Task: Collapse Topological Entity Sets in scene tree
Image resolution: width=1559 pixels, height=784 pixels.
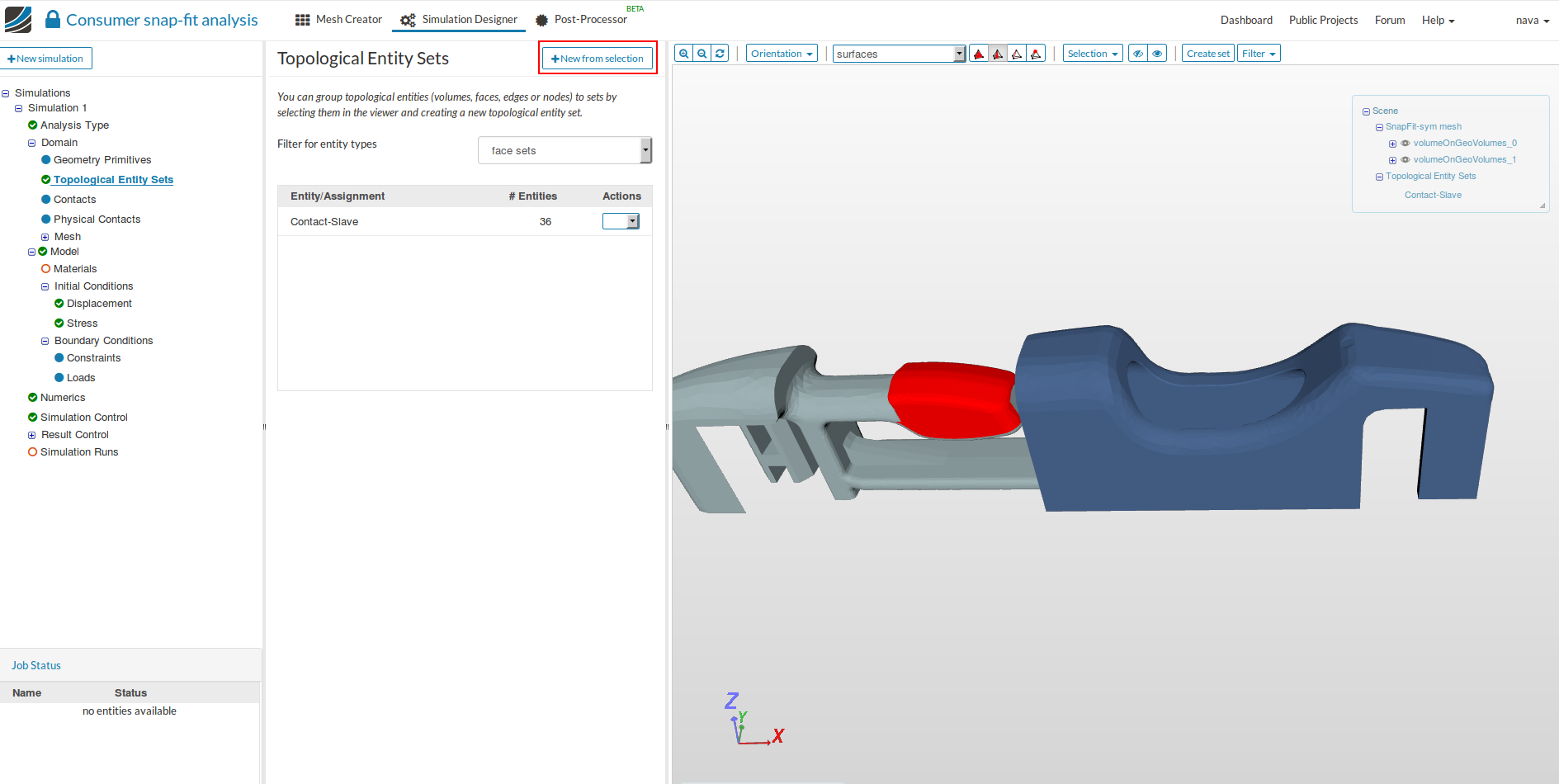Action: [x=1379, y=177]
